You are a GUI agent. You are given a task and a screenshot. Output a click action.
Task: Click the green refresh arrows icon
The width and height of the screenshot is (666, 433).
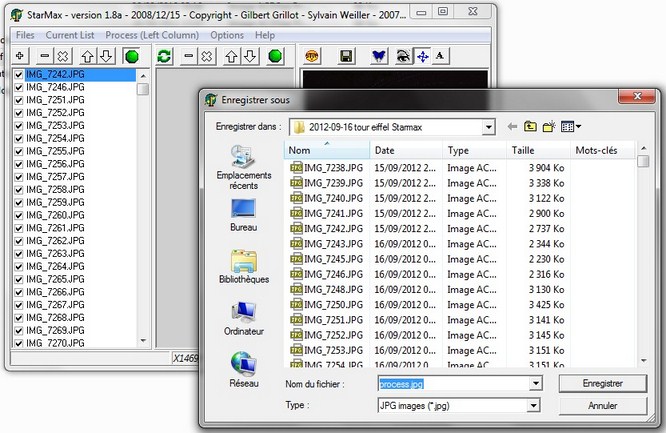coord(164,56)
